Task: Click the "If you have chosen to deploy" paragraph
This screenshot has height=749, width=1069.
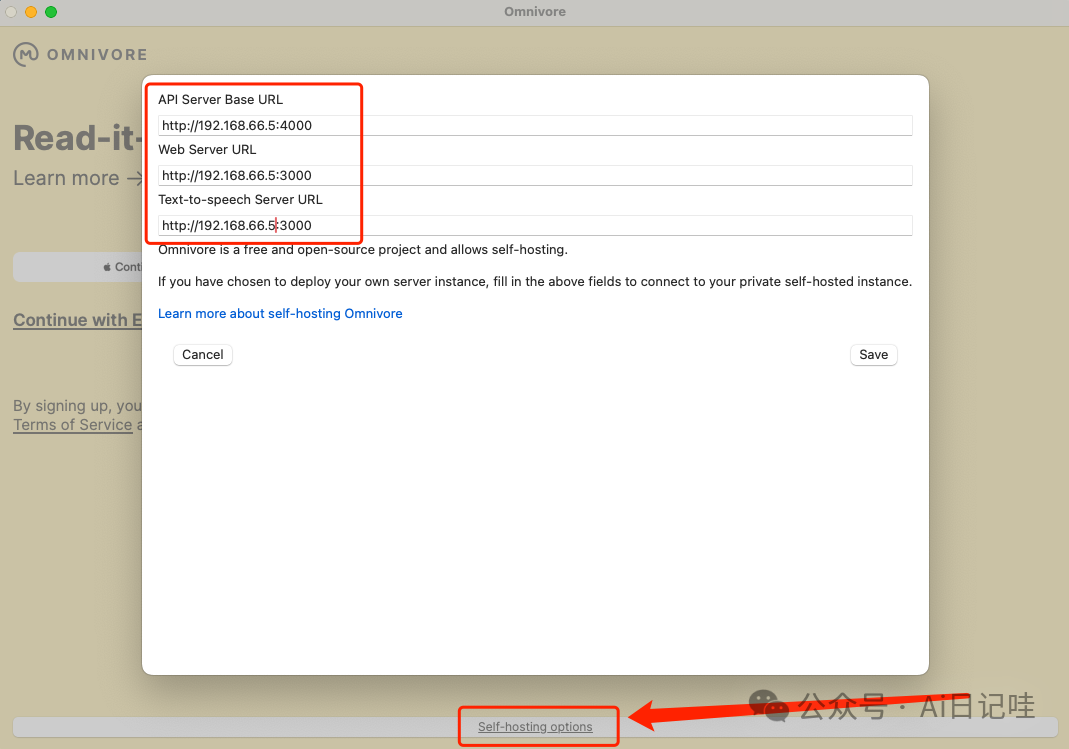Action: click(535, 281)
